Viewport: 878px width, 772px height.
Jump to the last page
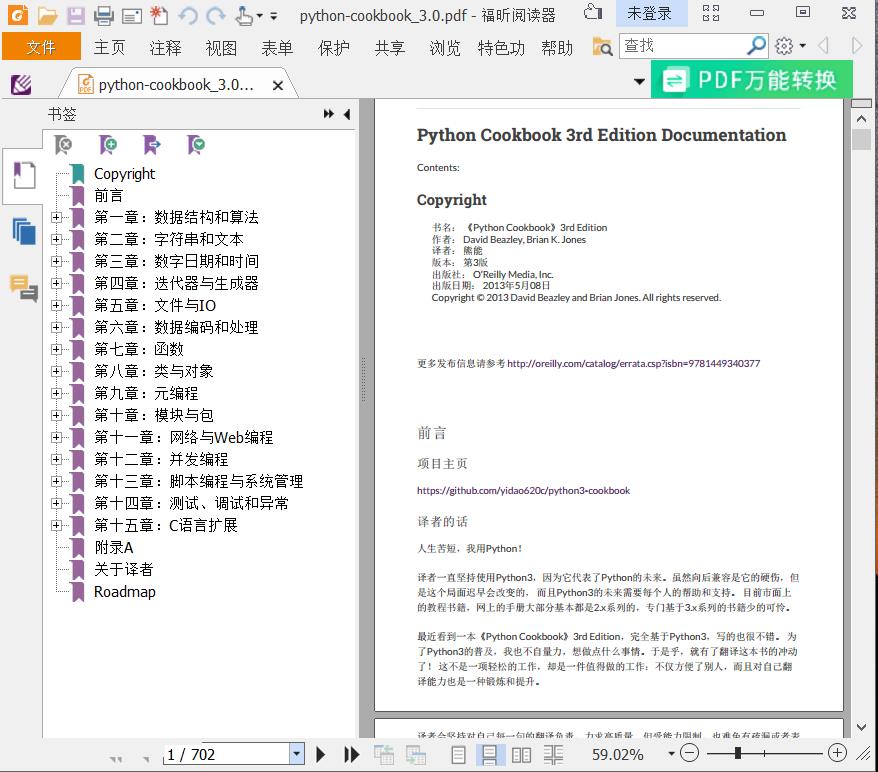[352, 755]
